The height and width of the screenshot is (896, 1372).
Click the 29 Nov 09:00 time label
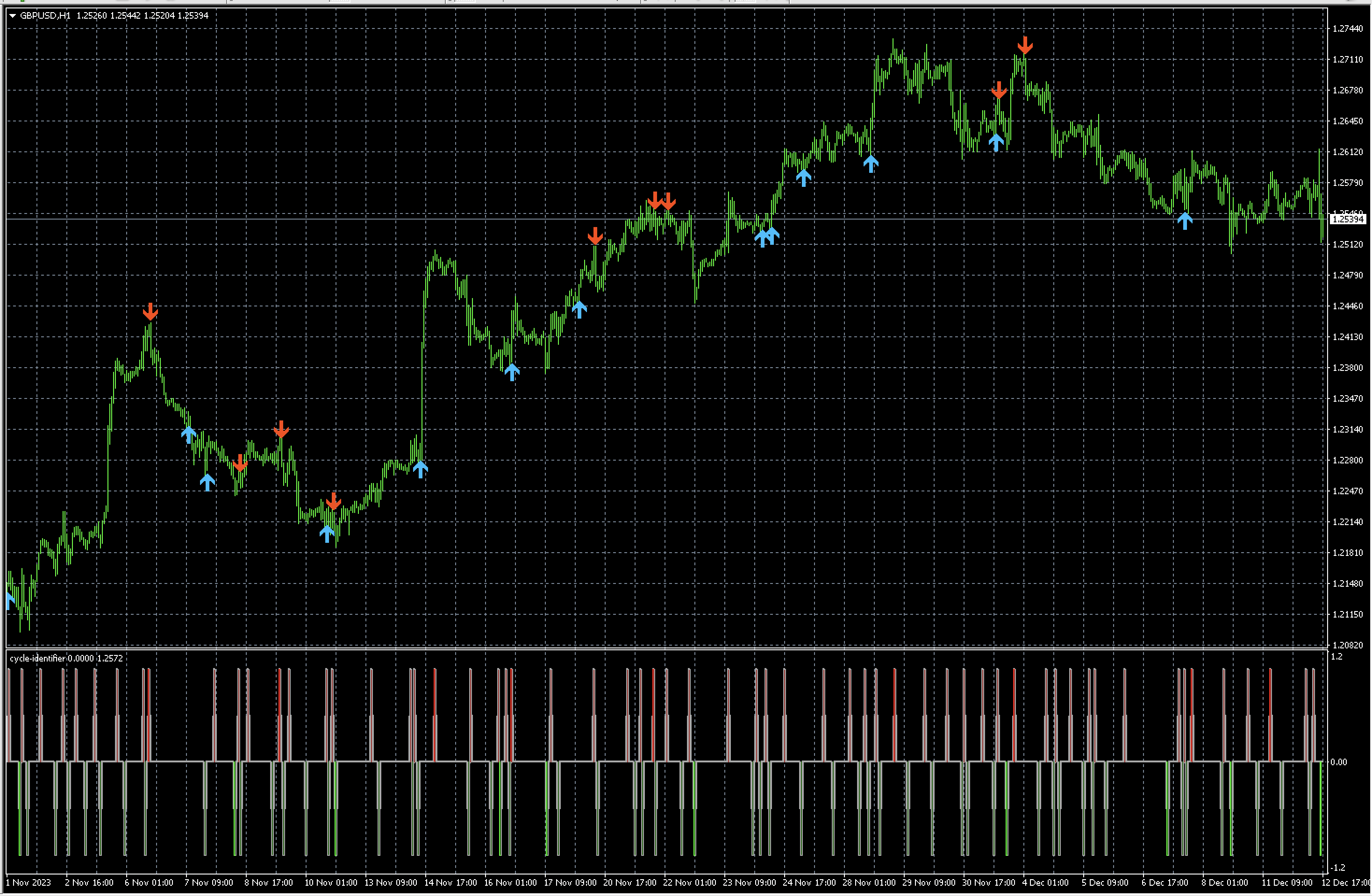pos(930,883)
